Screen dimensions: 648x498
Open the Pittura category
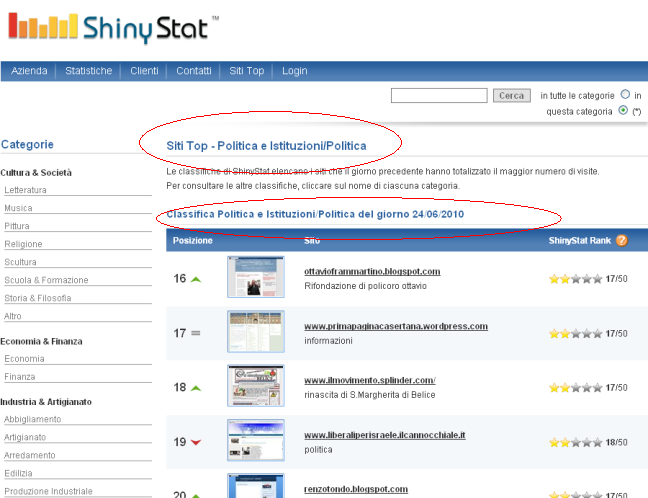click(x=17, y=226)
